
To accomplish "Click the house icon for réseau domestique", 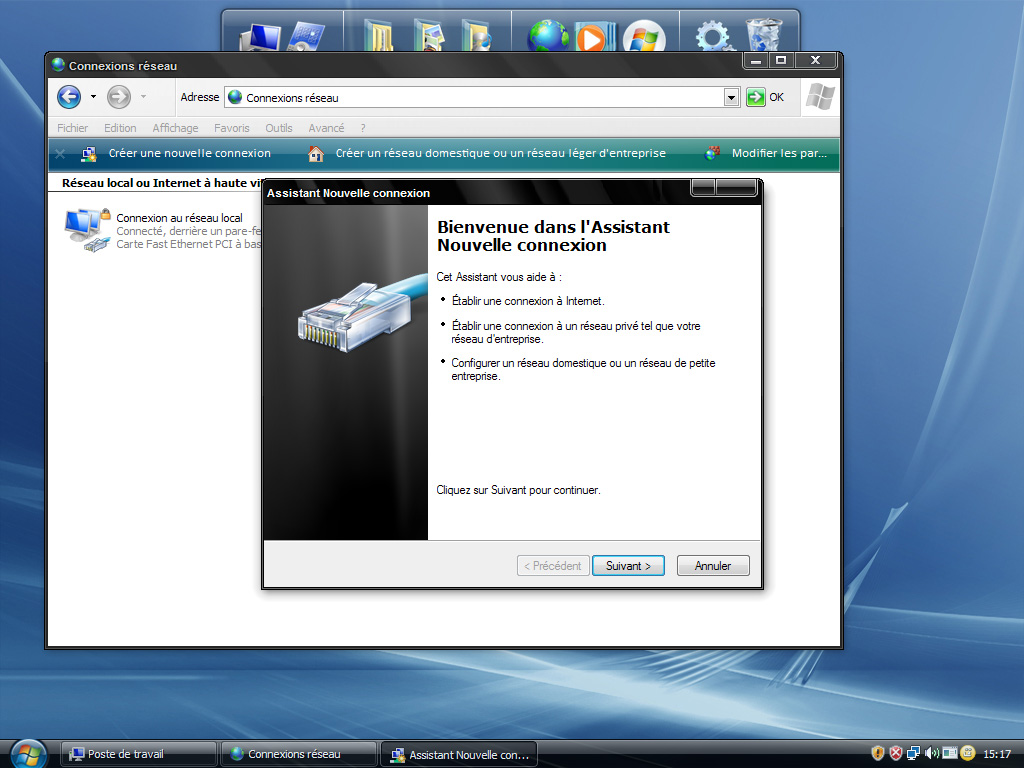I will [x=316, y=153].
